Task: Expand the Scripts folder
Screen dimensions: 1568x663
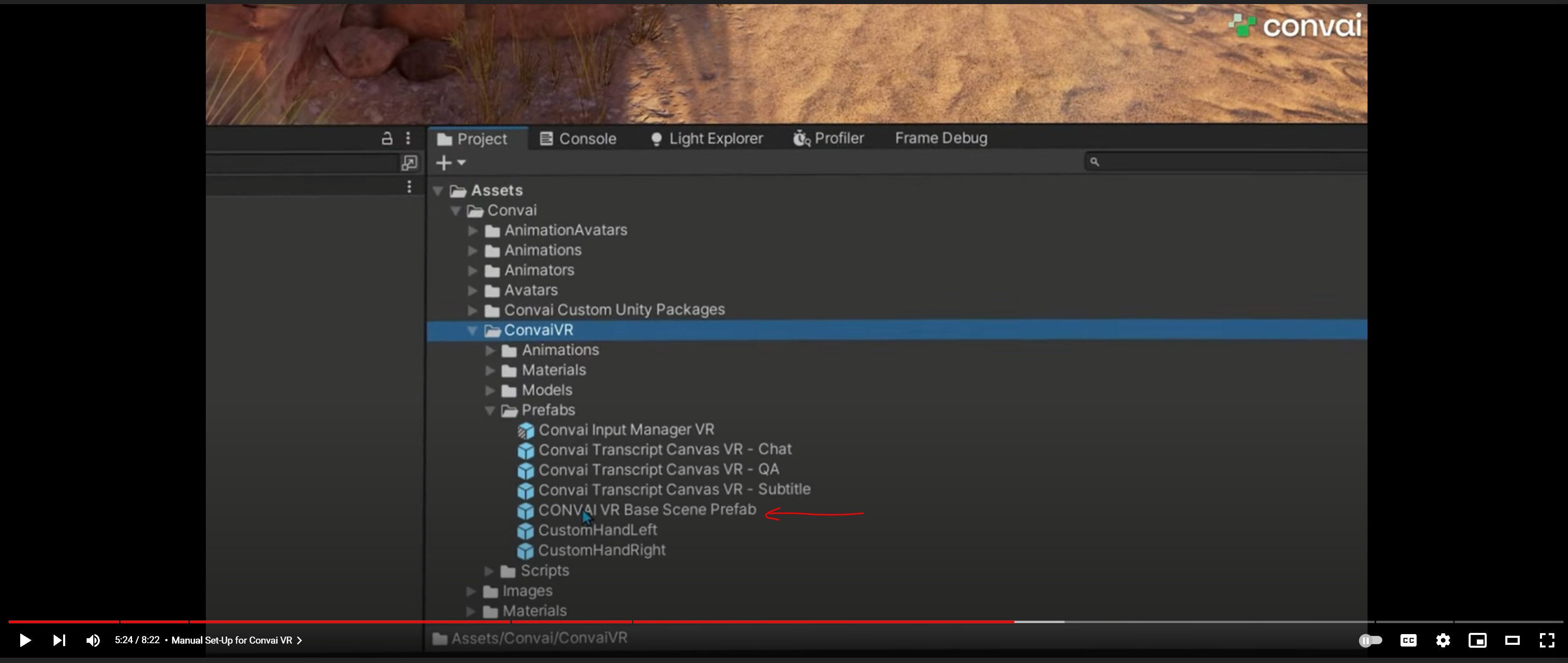Action: point(489,571)
